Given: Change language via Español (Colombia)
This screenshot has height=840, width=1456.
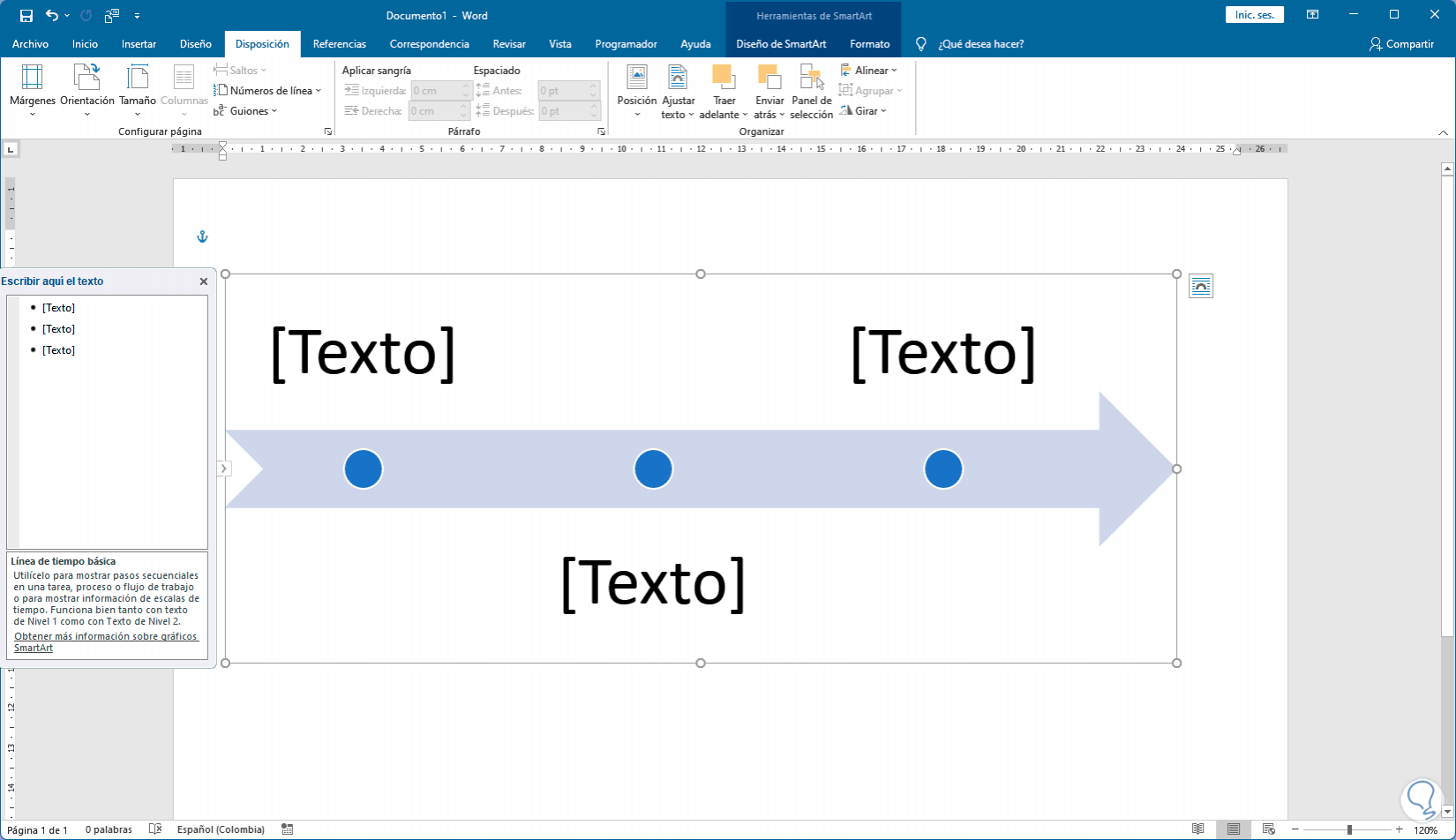Looking at the screenshot, I should point(221,829).
